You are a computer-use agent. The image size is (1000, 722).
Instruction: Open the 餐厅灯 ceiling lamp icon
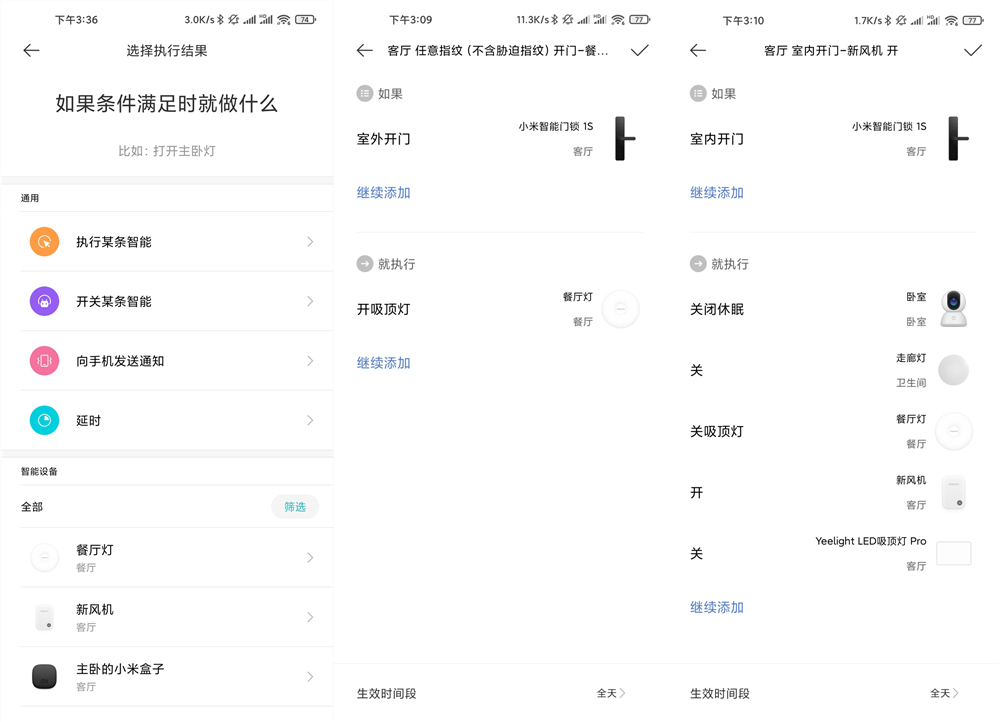[44, 557]
